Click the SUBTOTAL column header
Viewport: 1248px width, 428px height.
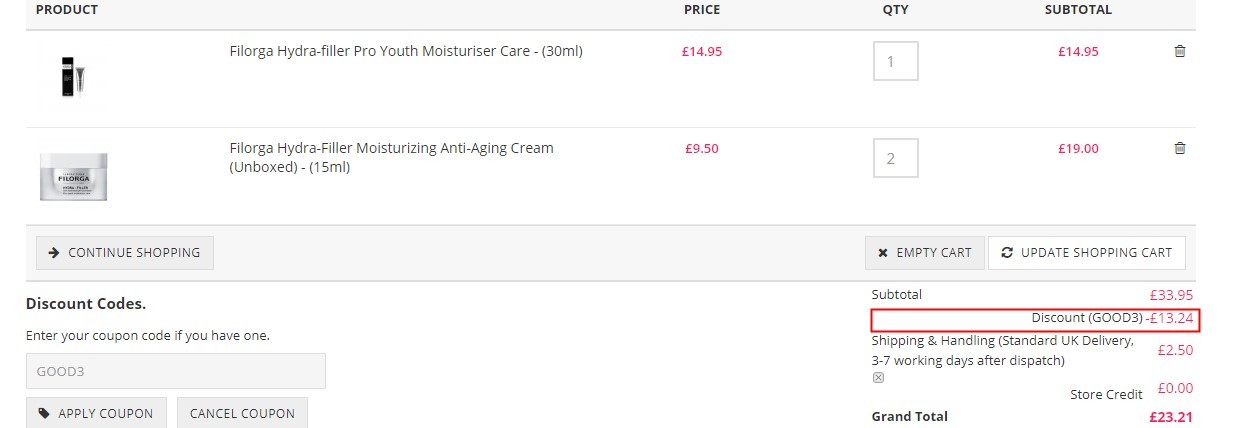(x=1078, y=10)
